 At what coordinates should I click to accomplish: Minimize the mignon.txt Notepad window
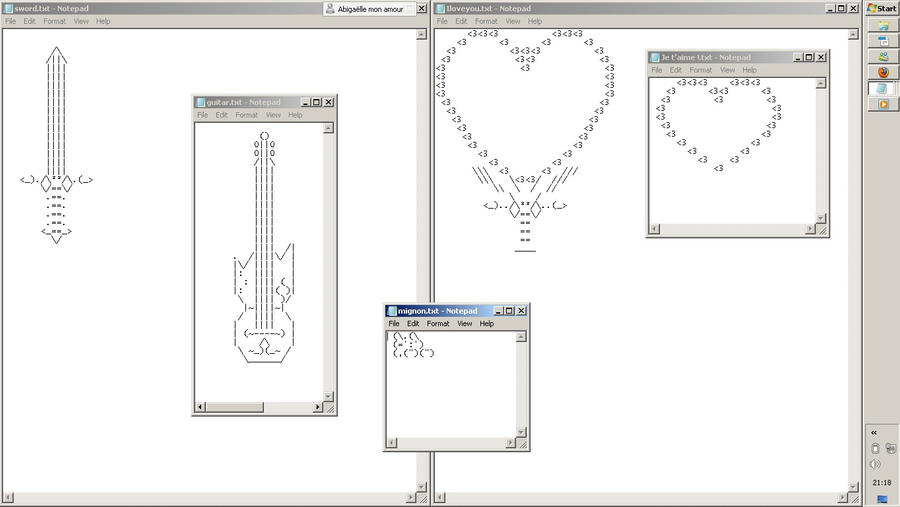coord(499,311)
